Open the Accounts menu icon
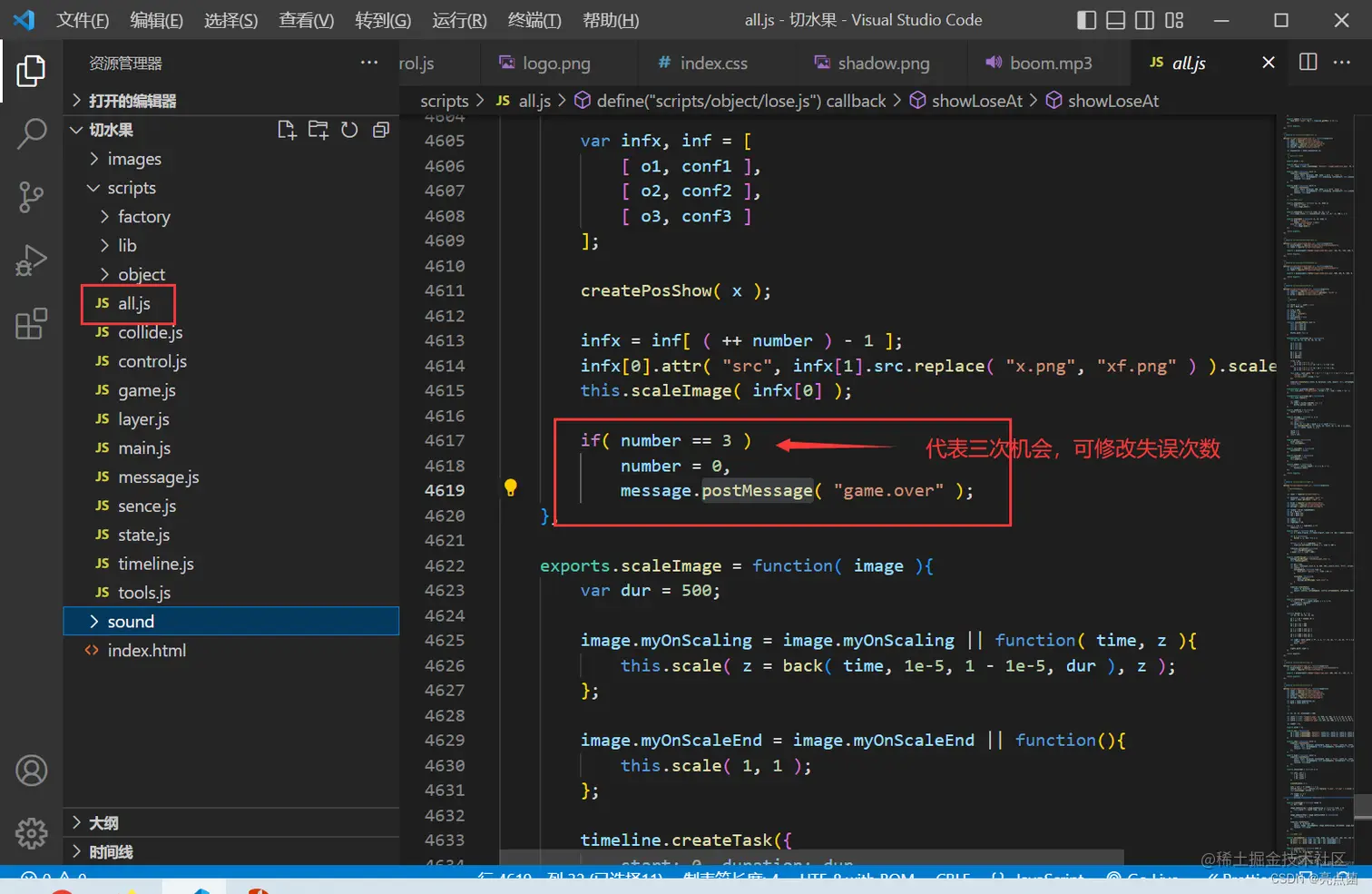Screen dimensions: 1372x894 pos(31,771)
